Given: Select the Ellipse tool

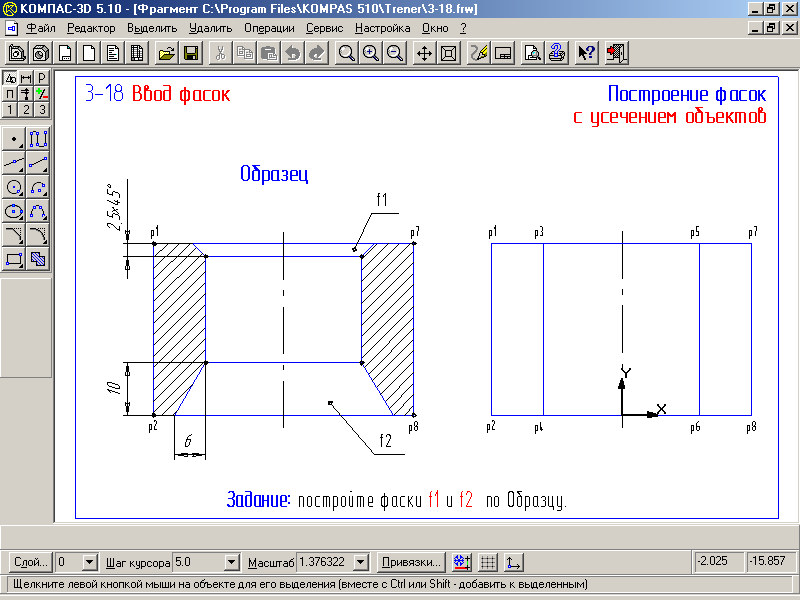Looking at the screenshot, I should tap(14, 211).
